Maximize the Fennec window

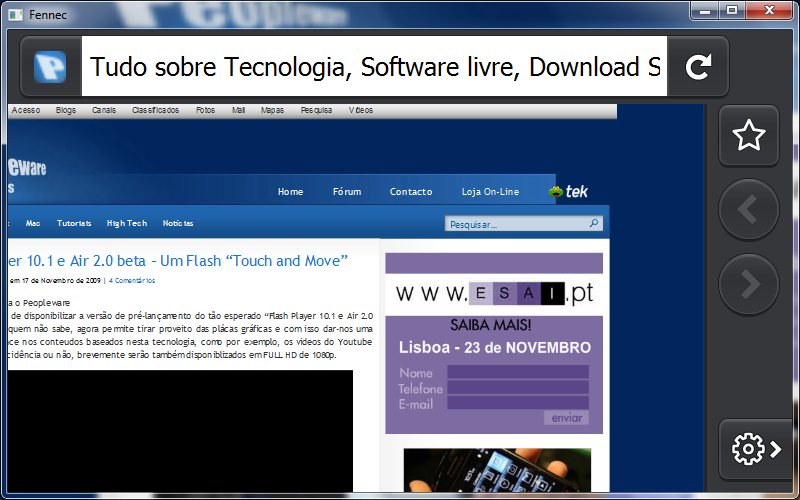coord(732,10)
